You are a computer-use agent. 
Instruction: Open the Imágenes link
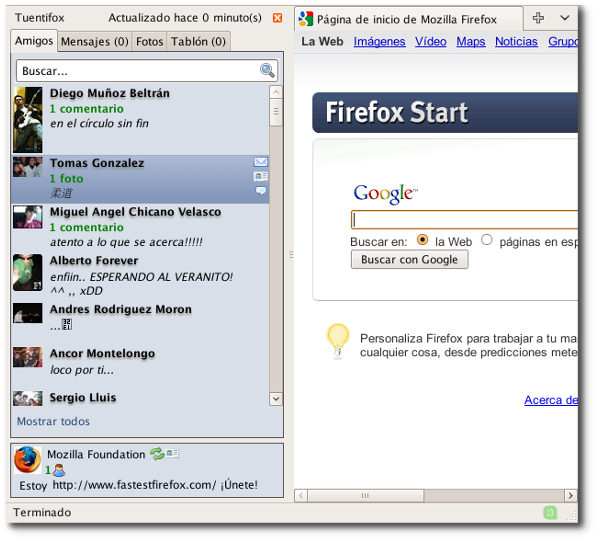point(379,41)
